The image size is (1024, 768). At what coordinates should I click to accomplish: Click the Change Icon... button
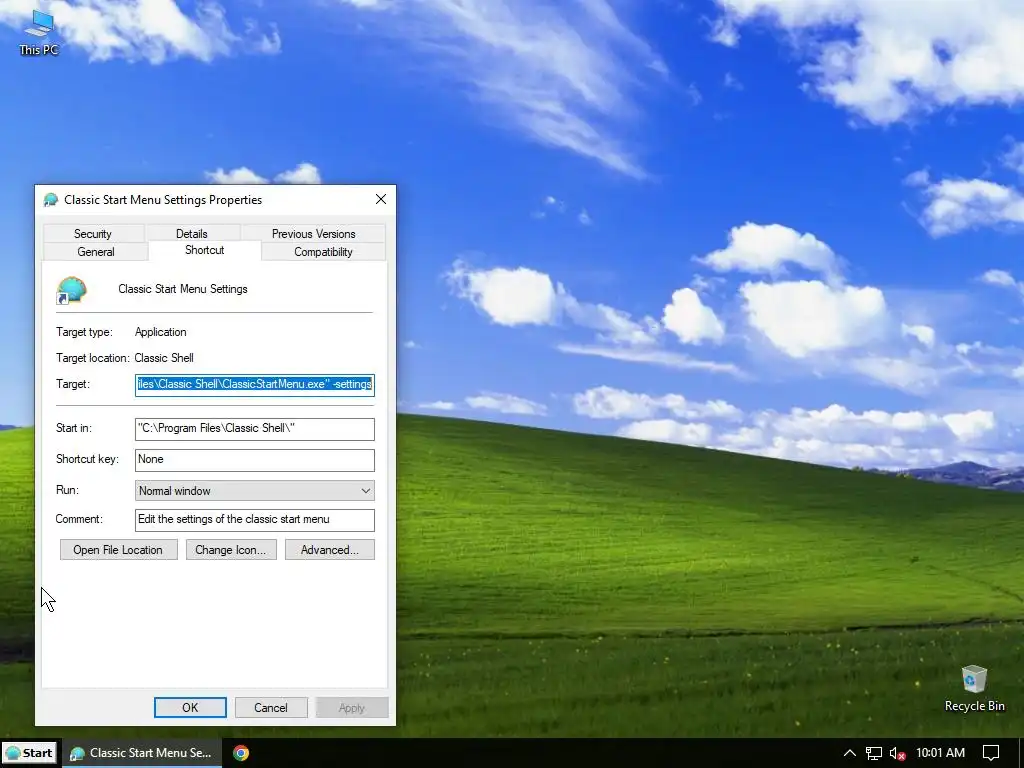click(231, 550)
